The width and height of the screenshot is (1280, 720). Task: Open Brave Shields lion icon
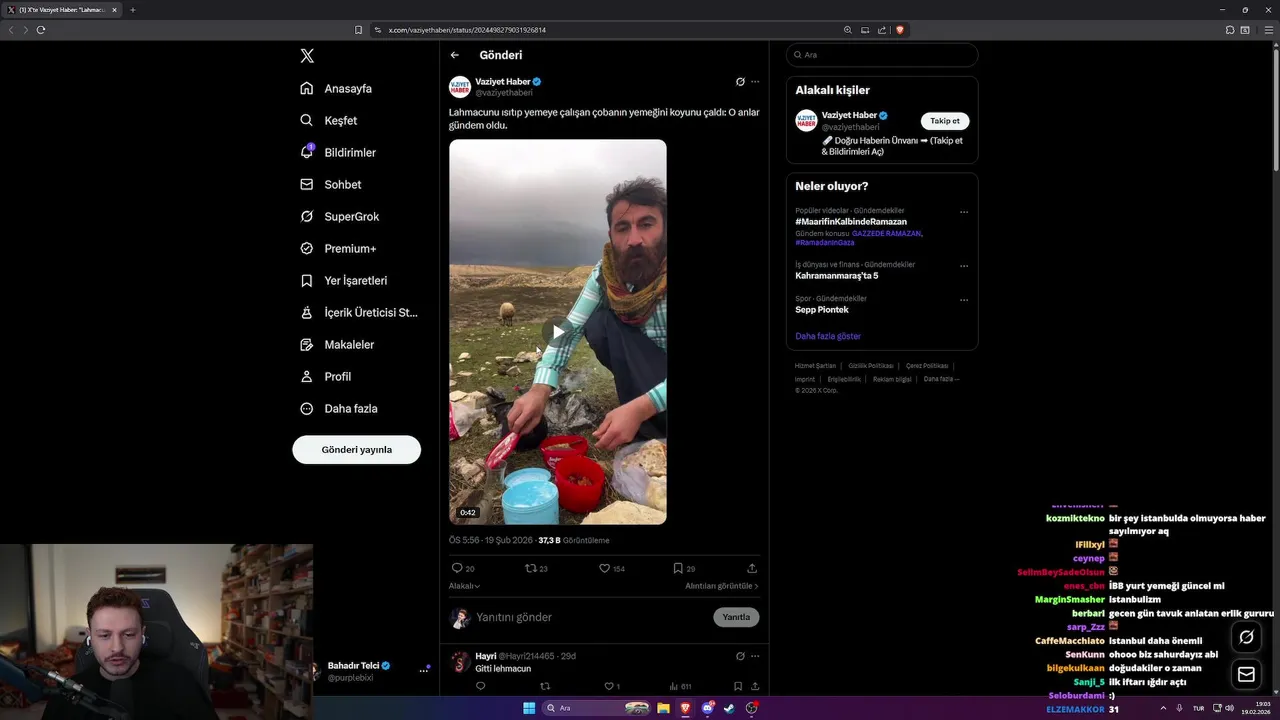tap(900, 30)
